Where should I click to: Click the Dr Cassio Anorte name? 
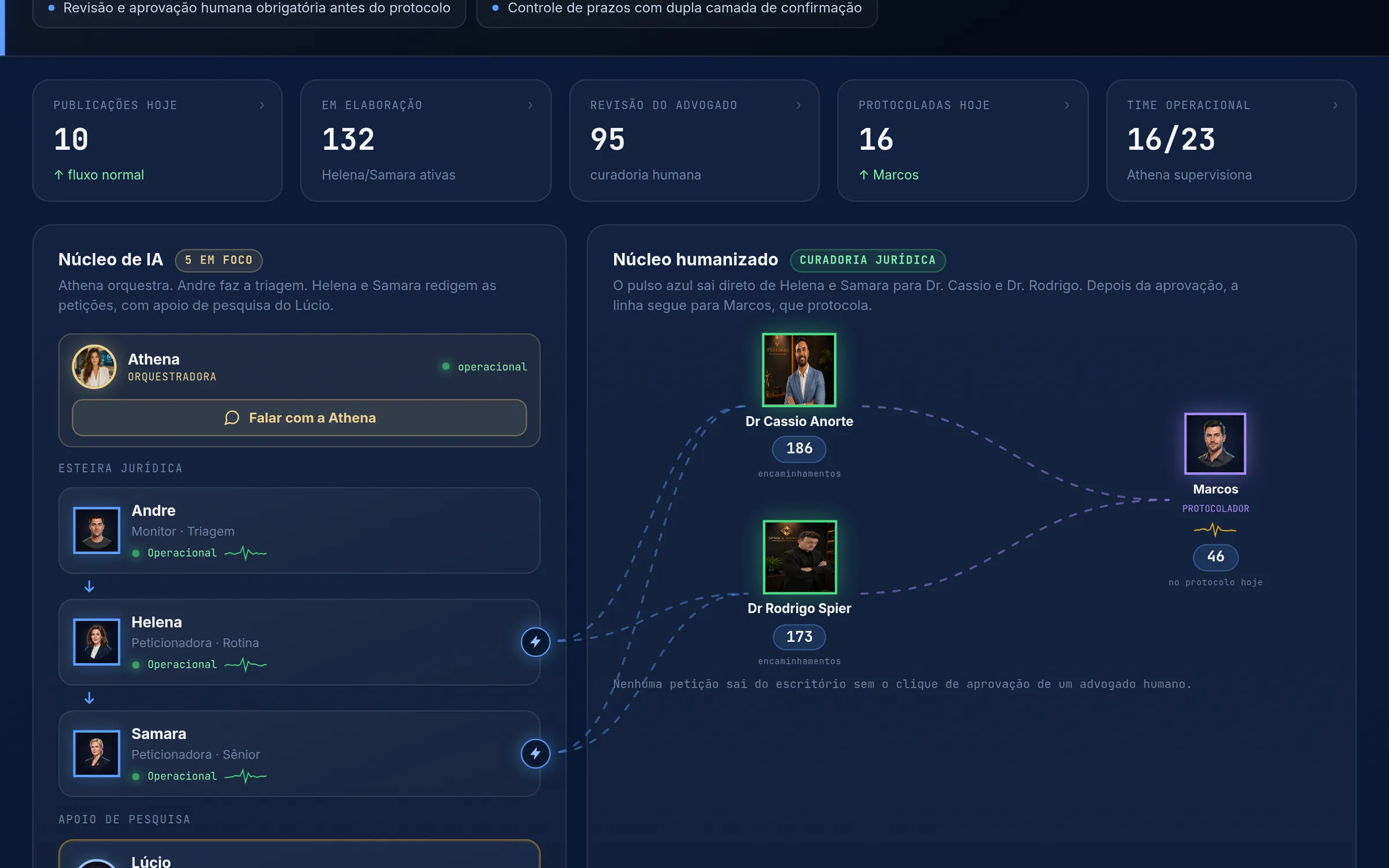[799, 421]
